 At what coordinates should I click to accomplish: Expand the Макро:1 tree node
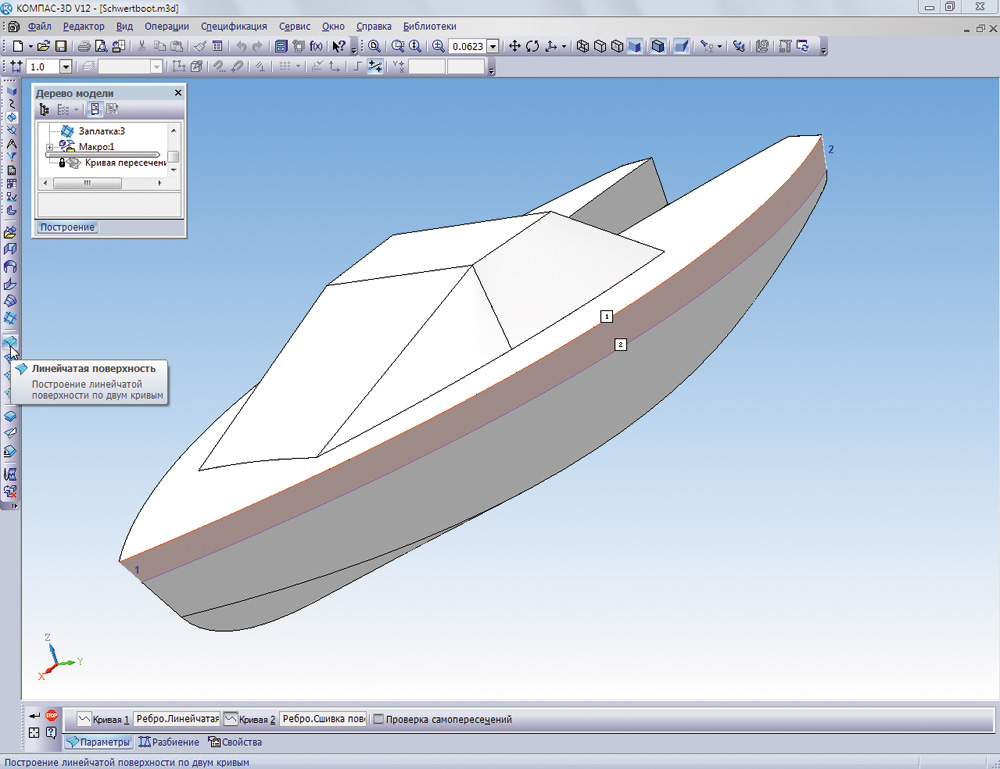[x=48, y=147]
